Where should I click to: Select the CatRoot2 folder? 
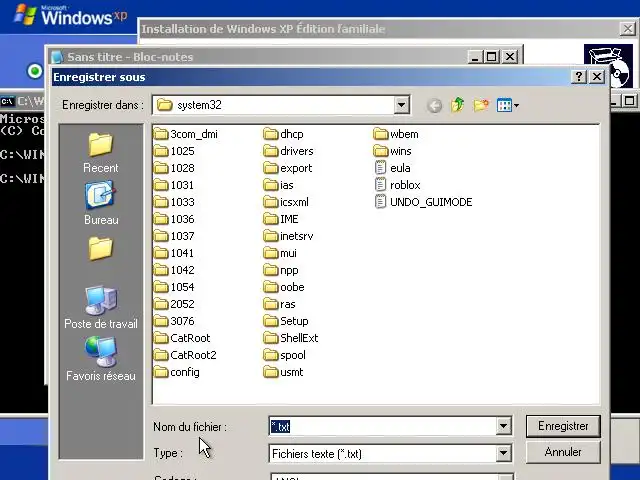pos(185,355)
